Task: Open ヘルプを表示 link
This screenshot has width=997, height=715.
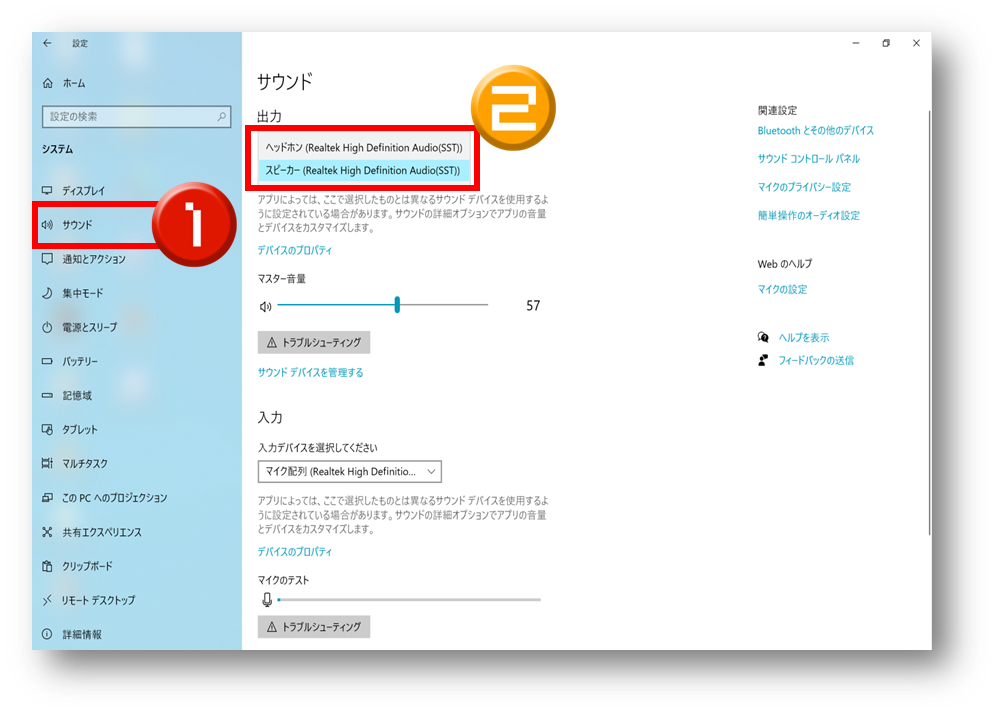Action: pyautogui.click(x=804, y=337)
